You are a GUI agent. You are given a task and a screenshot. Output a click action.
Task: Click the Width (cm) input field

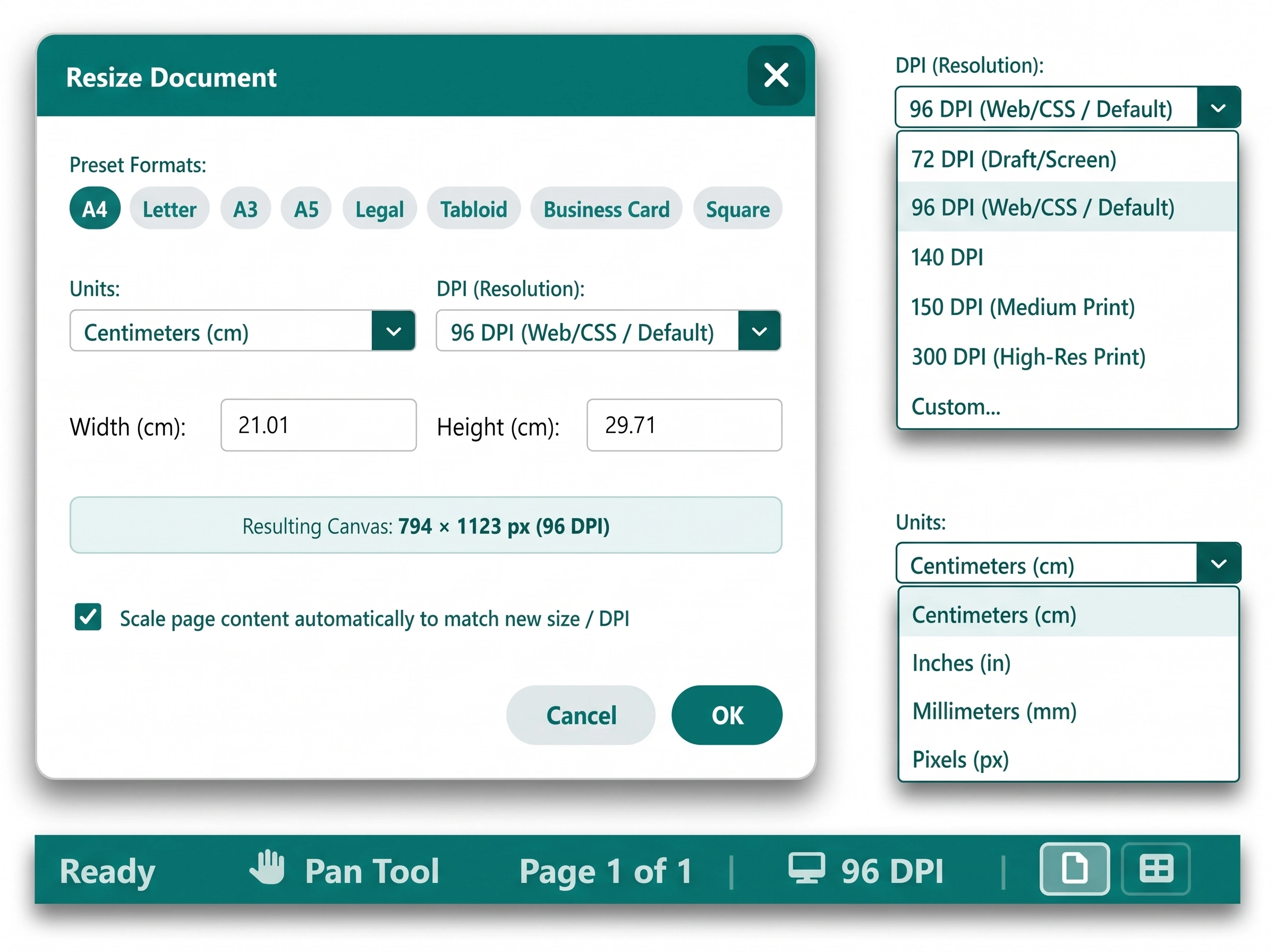point(318,426)
